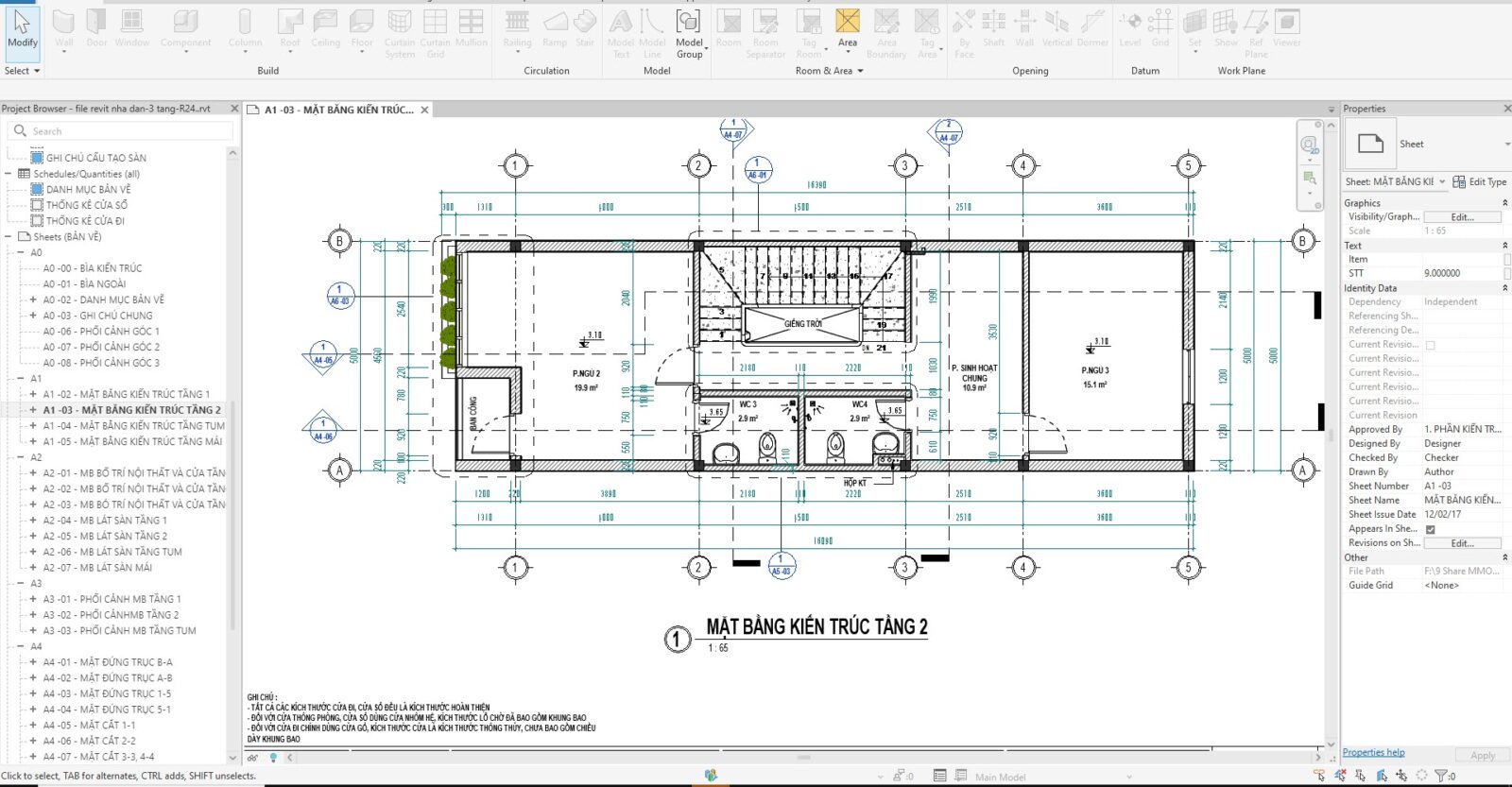Click the Stair tool in Circulation panel
Viewport: 1512px width, 787px height.
[x=585, y=29]
